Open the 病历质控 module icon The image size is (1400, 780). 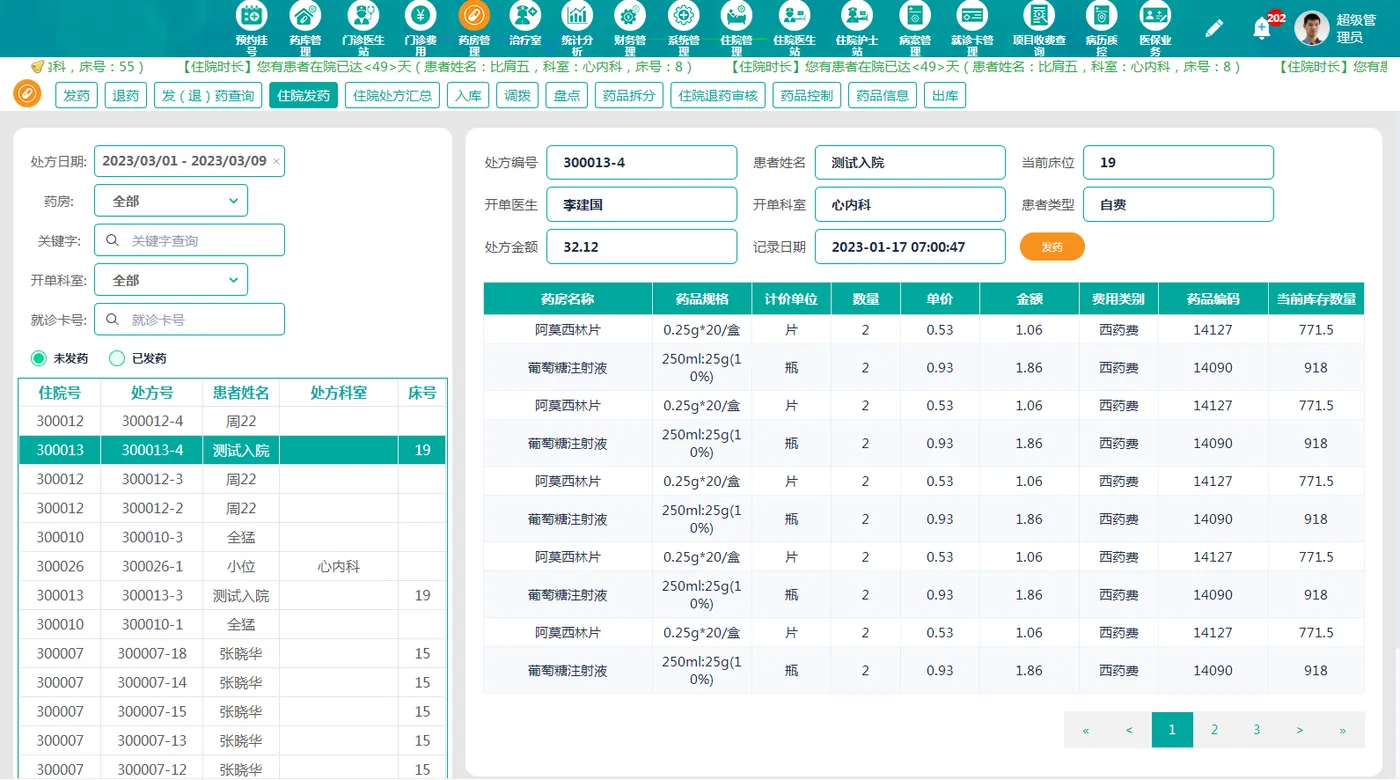[1101, 16]
